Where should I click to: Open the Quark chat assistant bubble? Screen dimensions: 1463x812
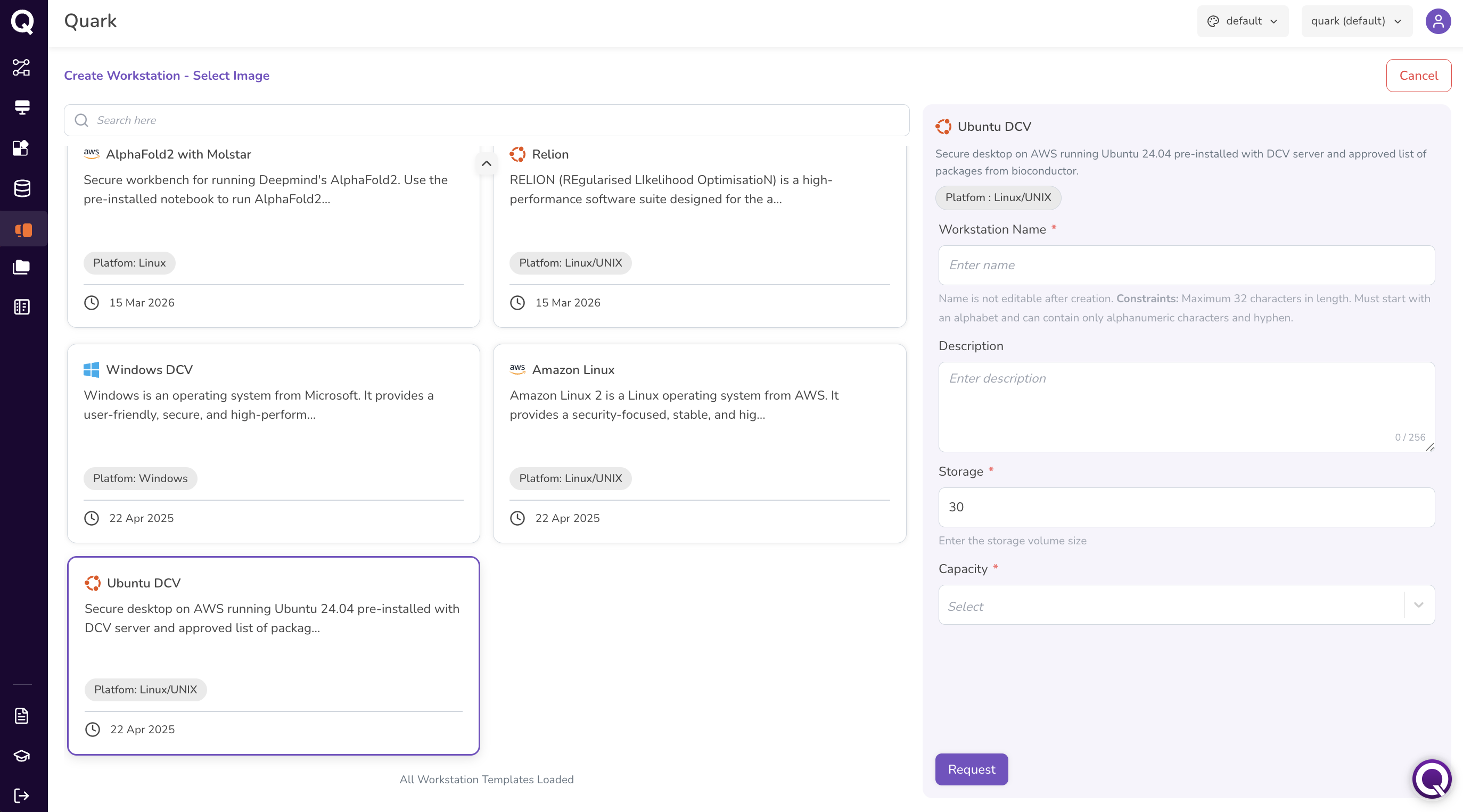point(1432,778)
